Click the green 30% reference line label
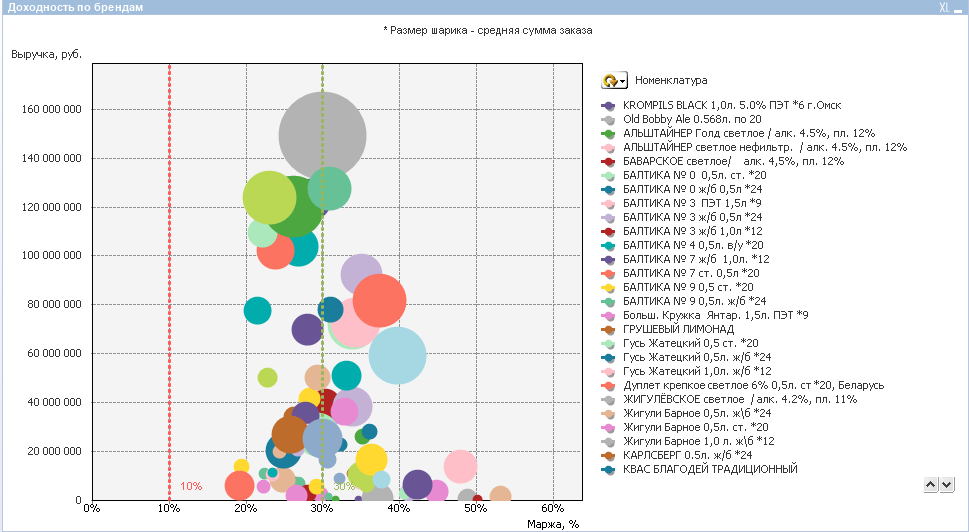969x532 pixels. 344,486
